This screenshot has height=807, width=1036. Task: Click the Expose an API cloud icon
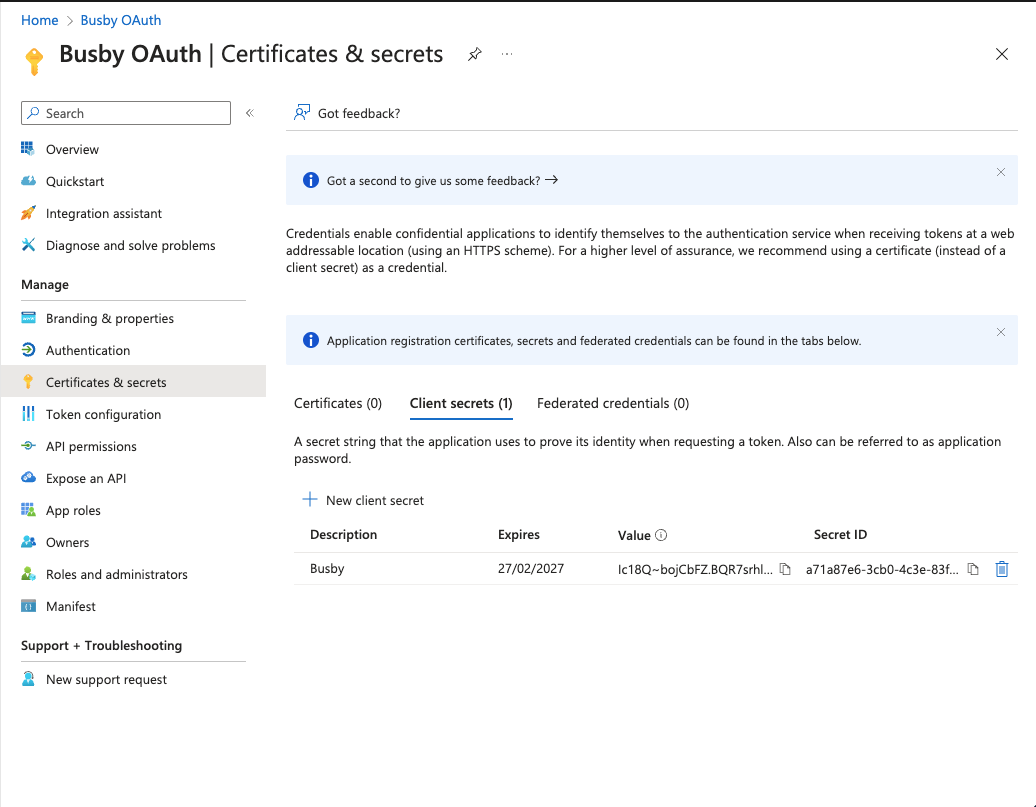point(28,477)
